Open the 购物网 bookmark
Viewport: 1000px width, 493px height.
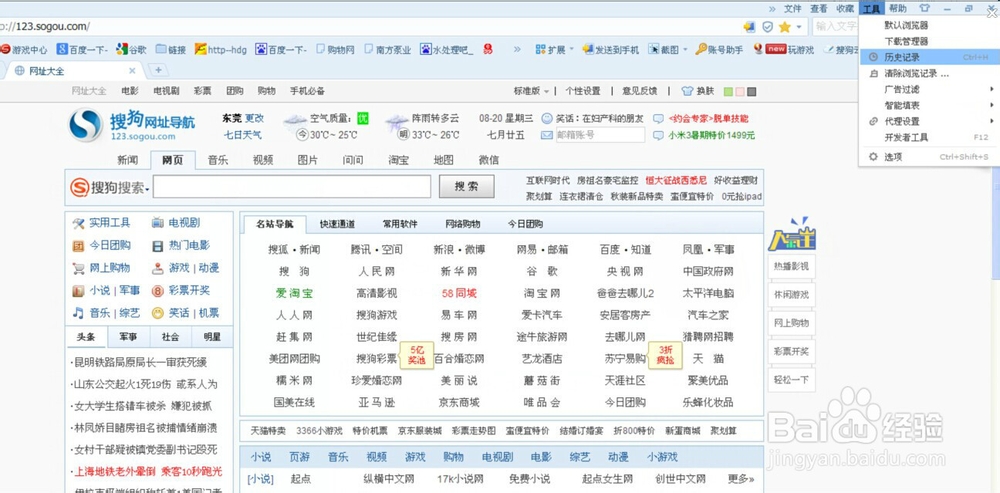pos(335,49)
